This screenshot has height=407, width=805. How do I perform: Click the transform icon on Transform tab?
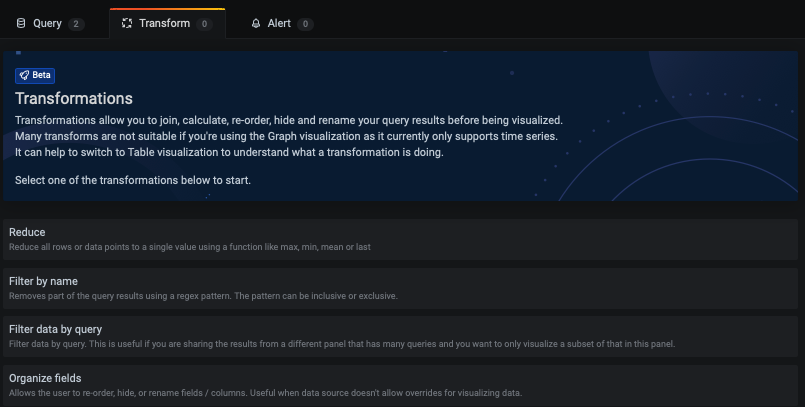[127, 23]
